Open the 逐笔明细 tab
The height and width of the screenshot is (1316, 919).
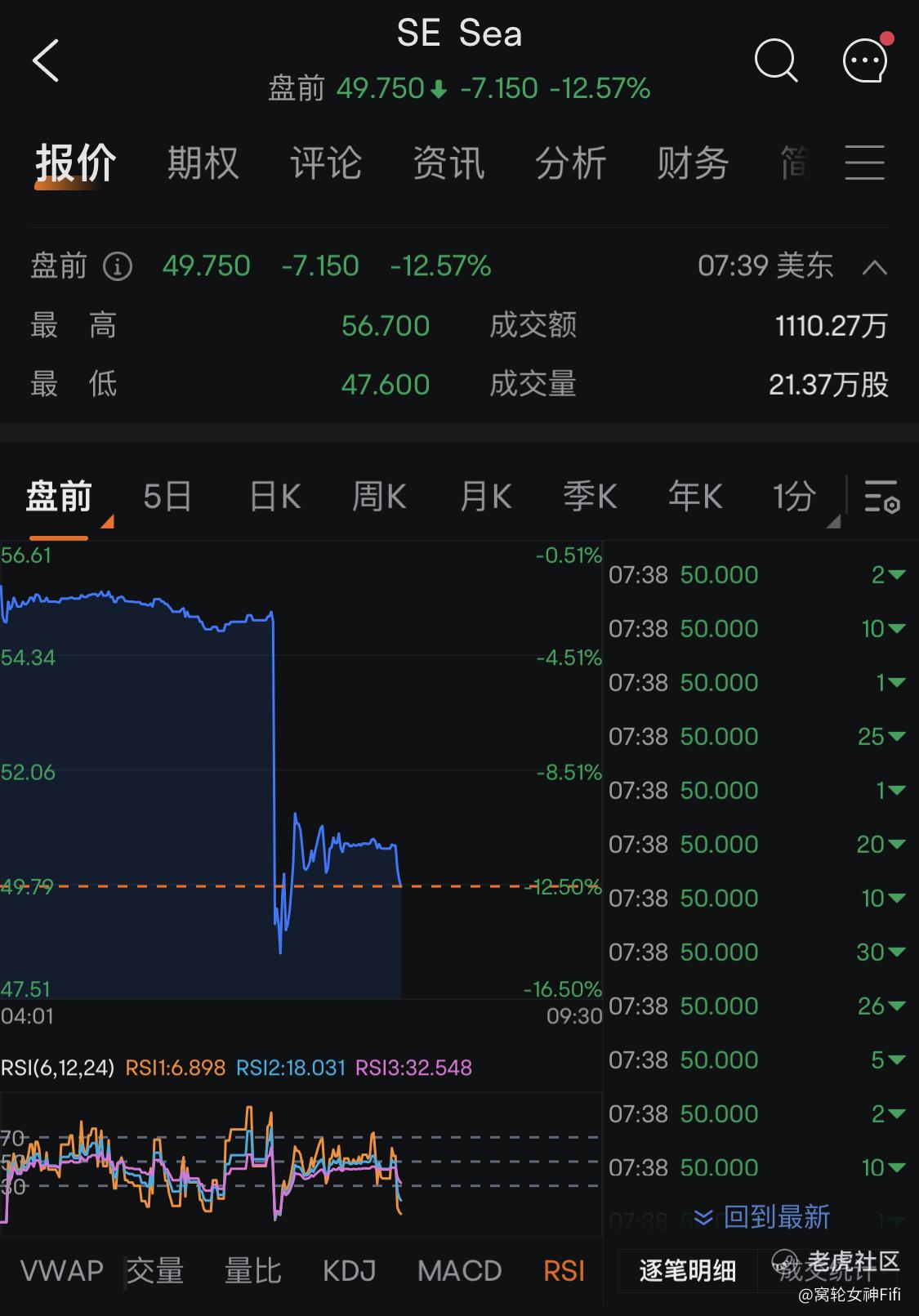[x=688, y=1270]
